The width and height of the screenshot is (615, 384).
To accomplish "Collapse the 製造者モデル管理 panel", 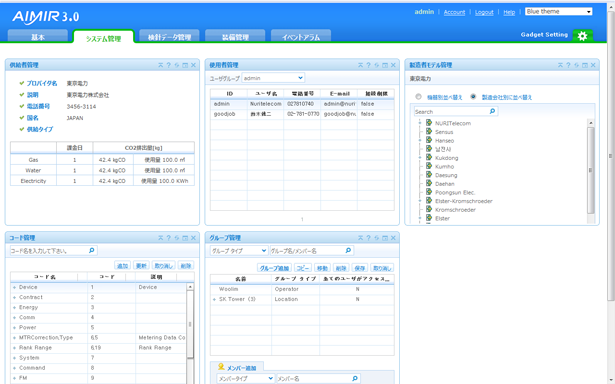I will tap(560, 65).
